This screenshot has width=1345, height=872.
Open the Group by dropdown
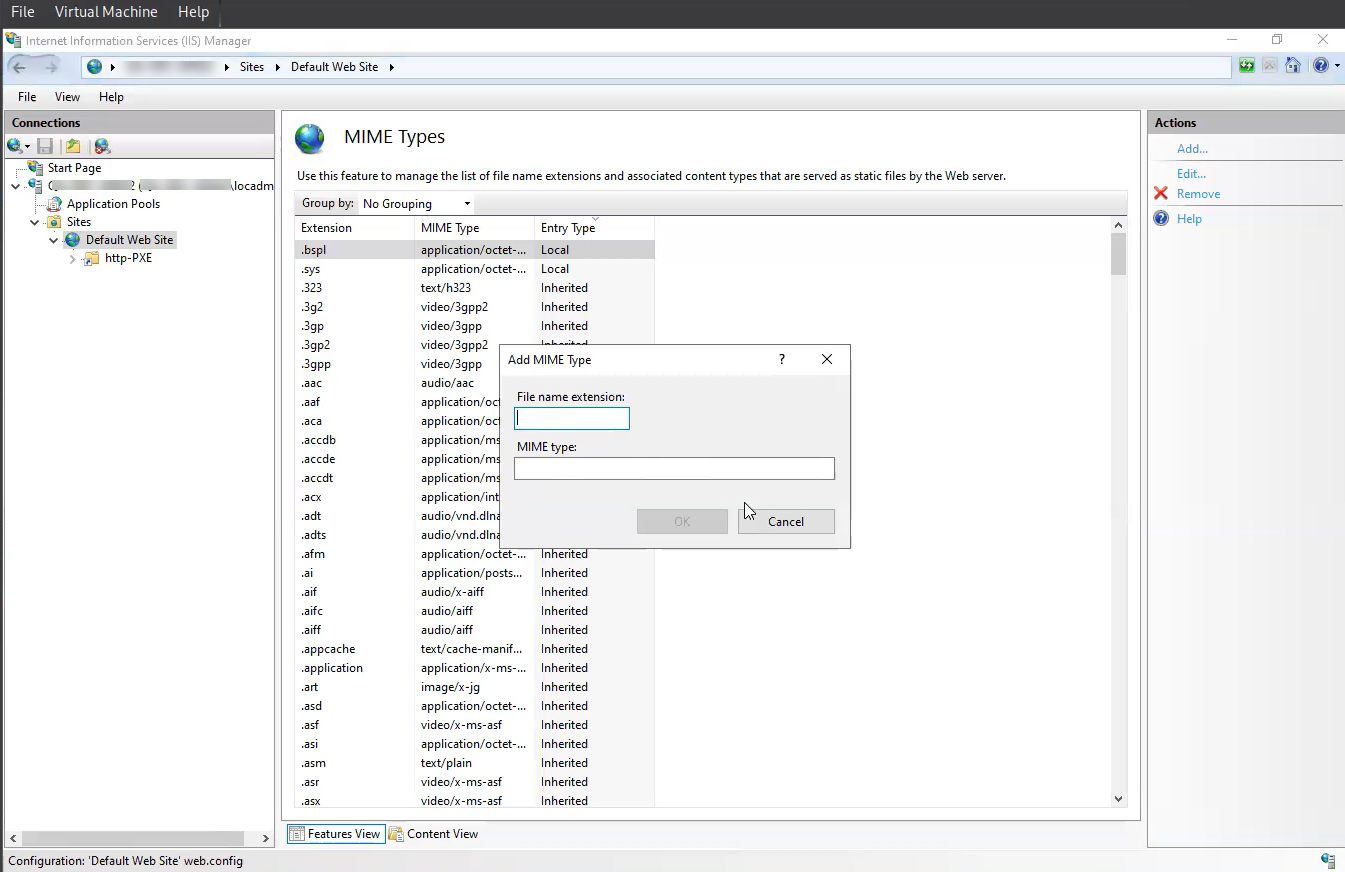pyautogui.click(x=417, y=204)
